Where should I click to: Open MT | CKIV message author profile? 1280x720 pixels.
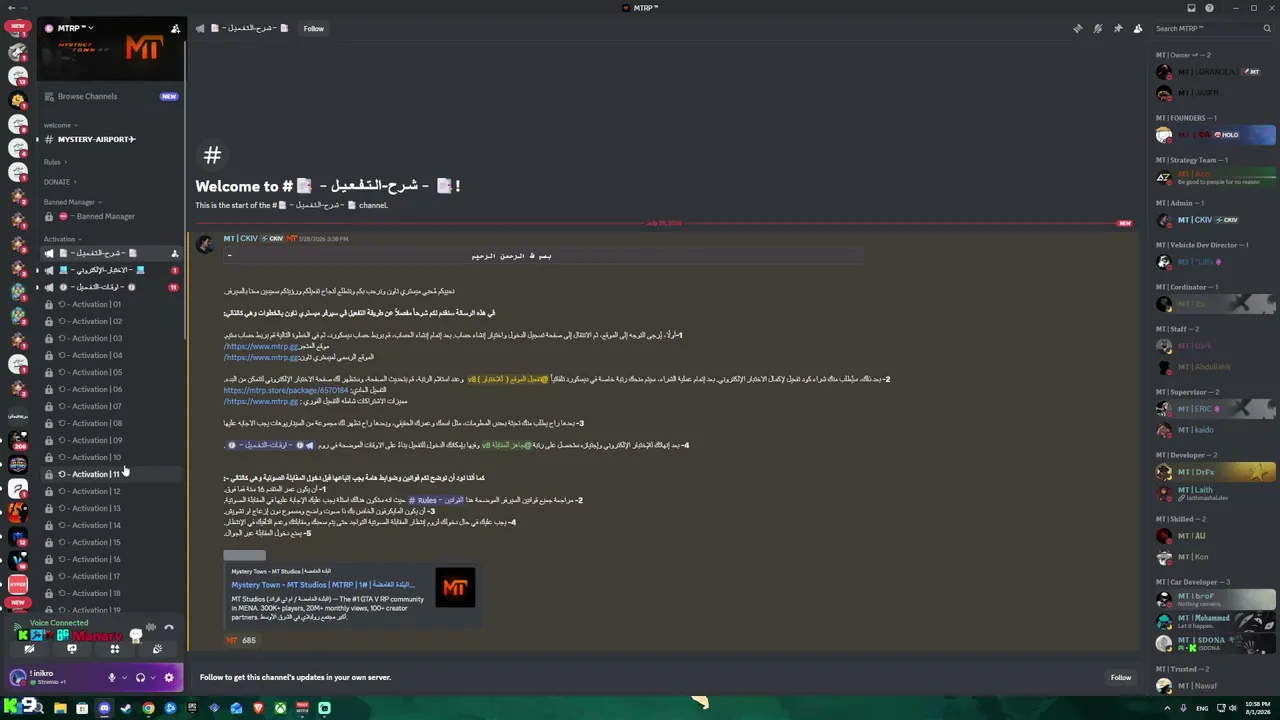tap(240, 239)
